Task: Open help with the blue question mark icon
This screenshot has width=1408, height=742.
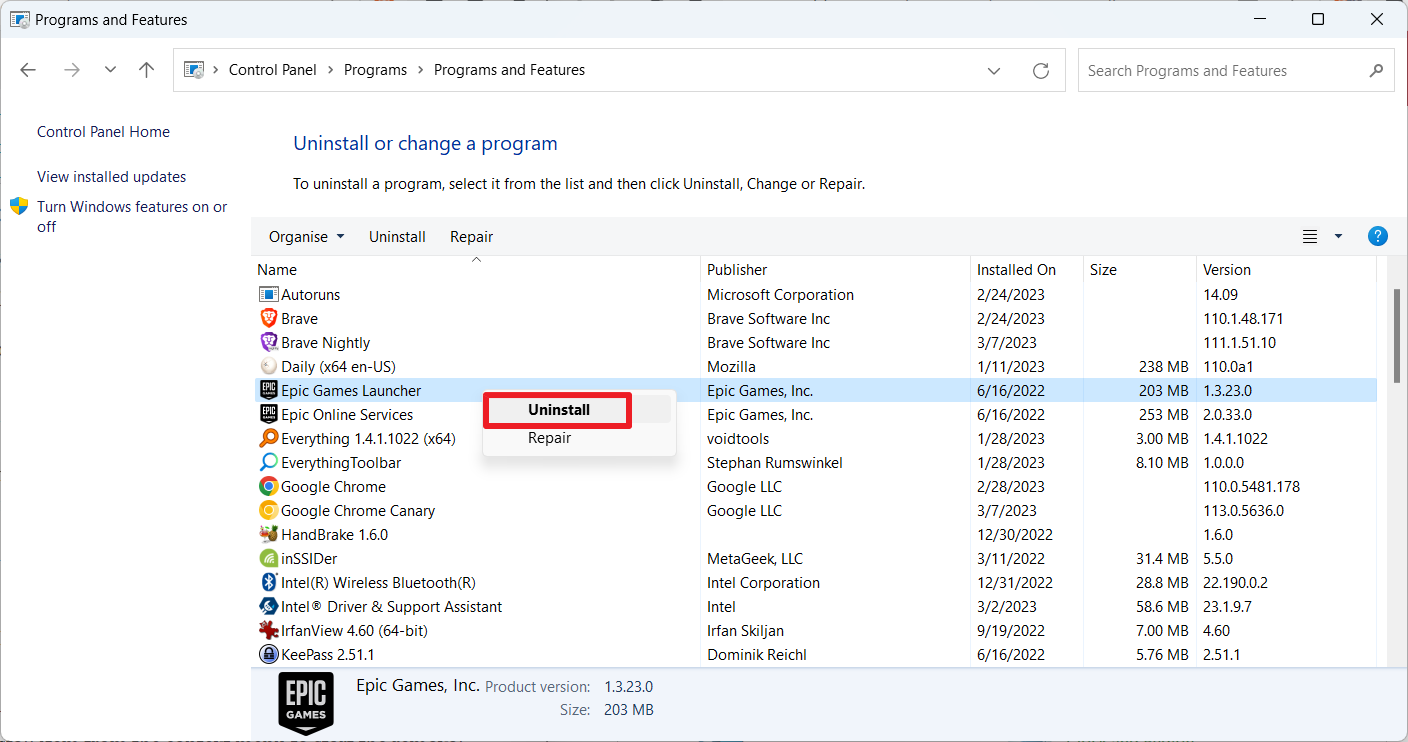Action: pyautogui.click(x=1377, y=237)
